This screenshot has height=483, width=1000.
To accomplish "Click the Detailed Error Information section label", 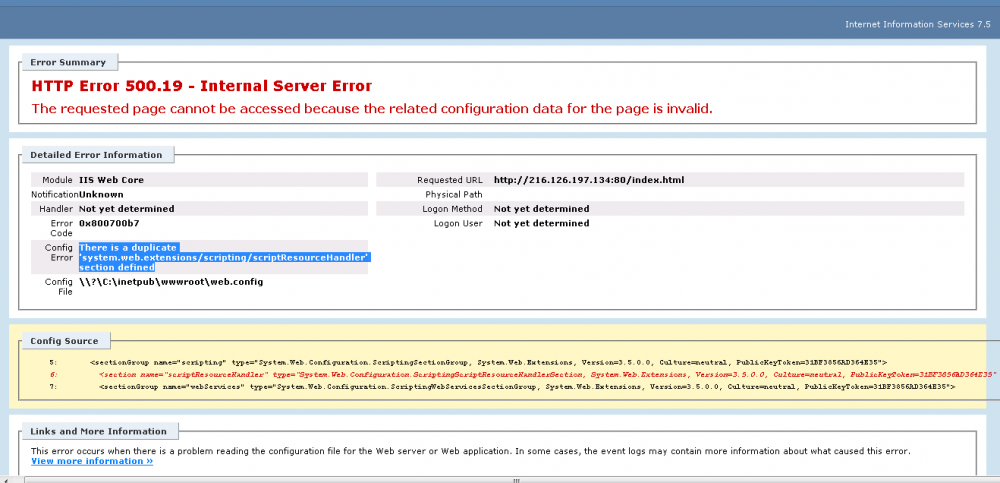I will coord(96,155).
